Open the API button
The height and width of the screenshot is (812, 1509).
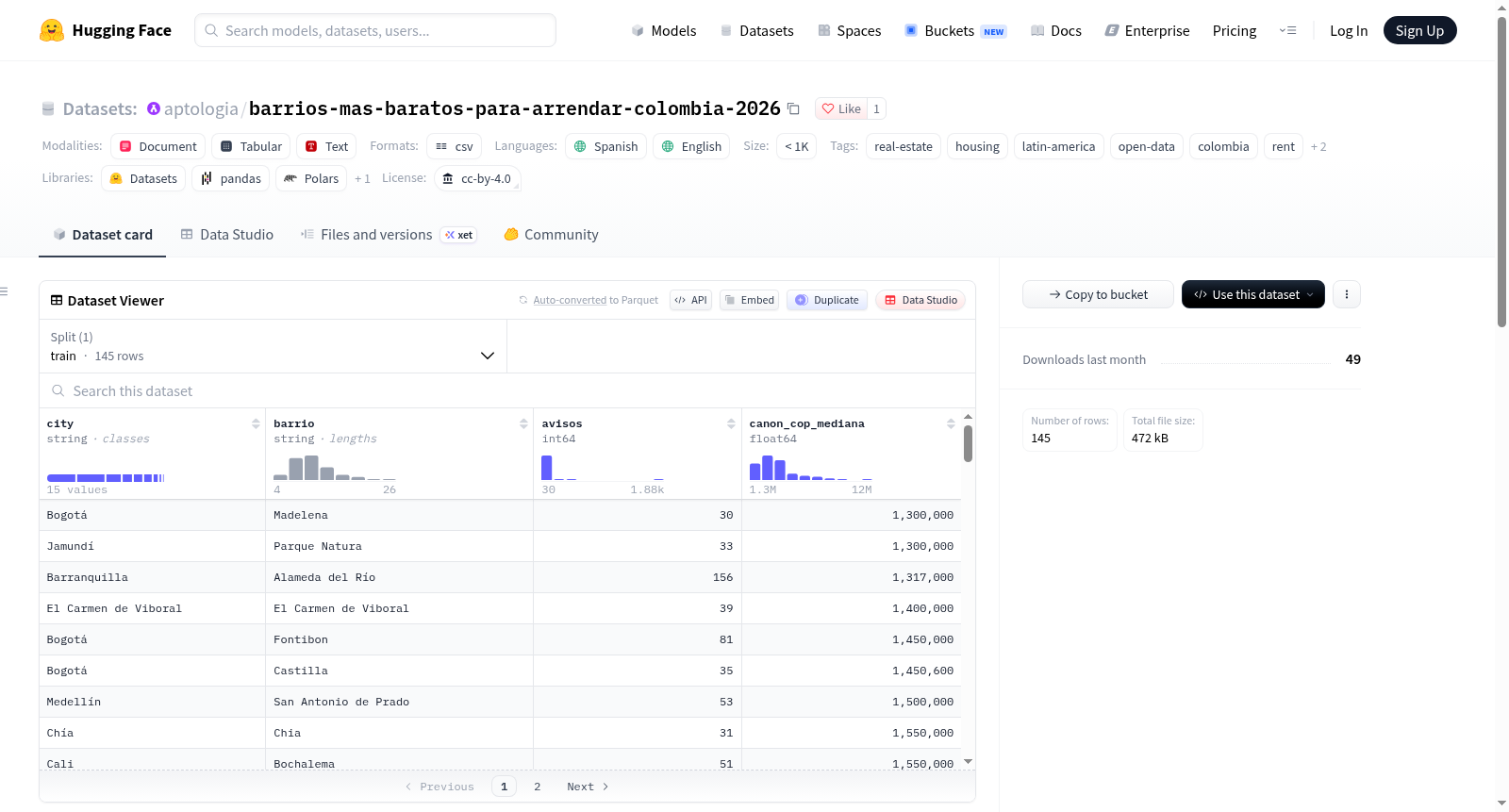click(690, 300)
